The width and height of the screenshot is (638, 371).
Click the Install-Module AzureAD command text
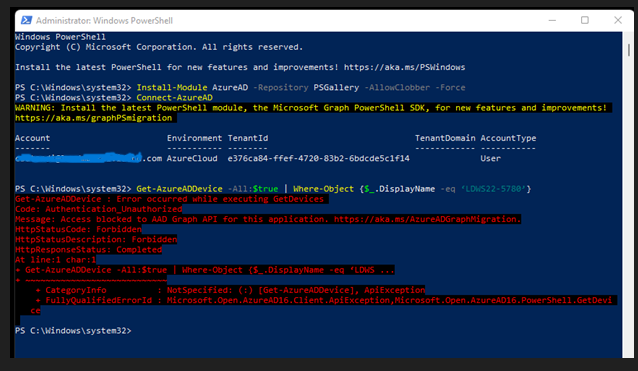[x=192, y=87]
